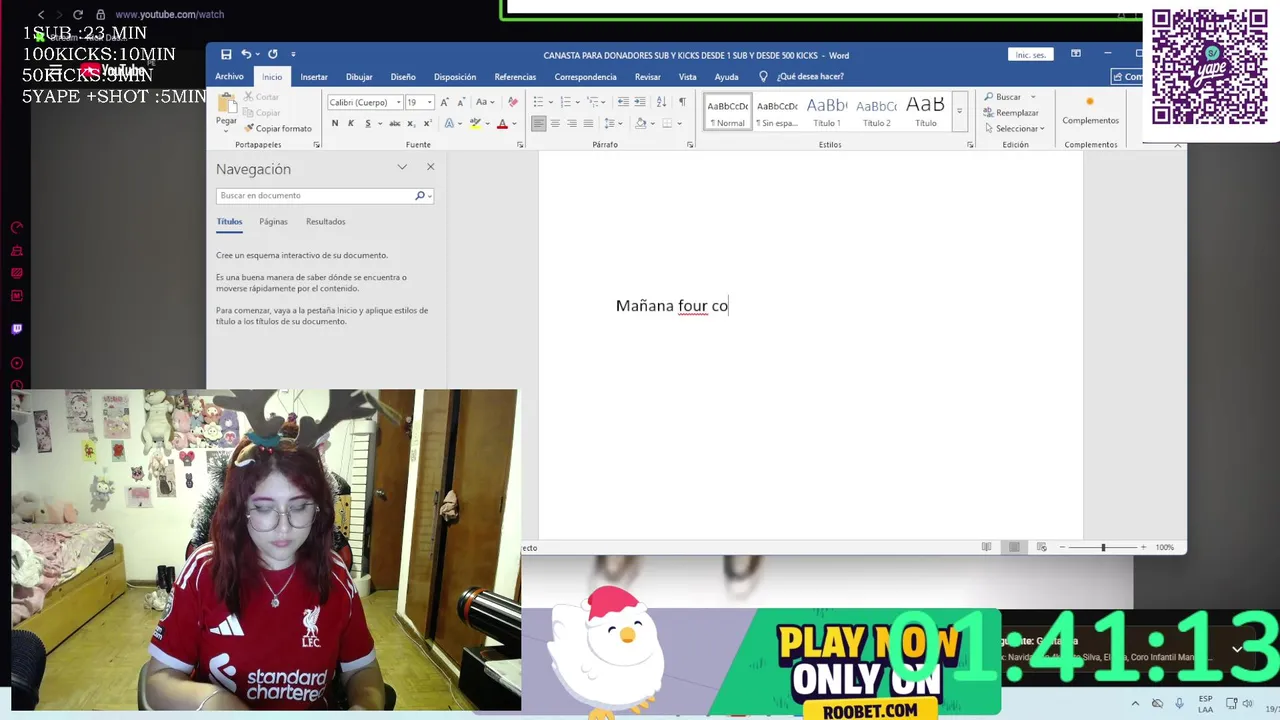This screenshot has height=720, width=1280.
Task: Apply the red font color
Action: pos(502,123)
